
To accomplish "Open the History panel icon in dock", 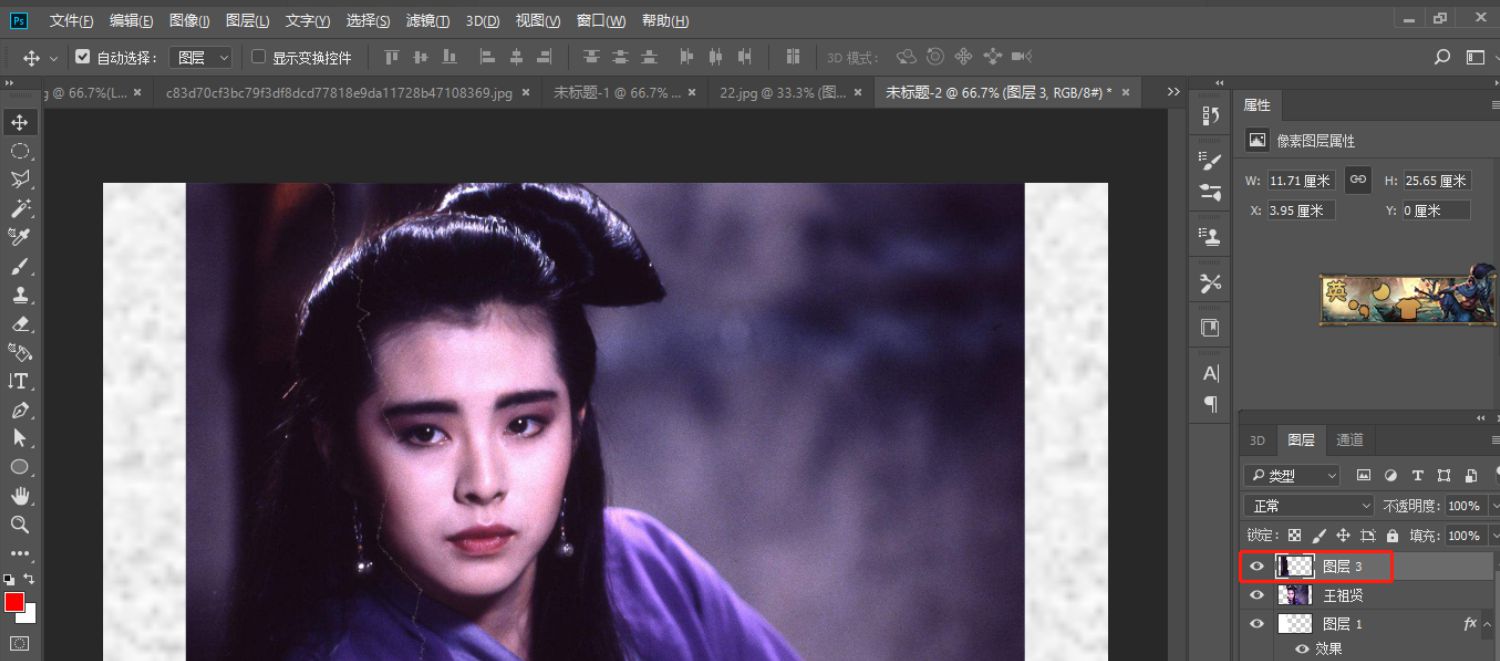I will 1211,116.
